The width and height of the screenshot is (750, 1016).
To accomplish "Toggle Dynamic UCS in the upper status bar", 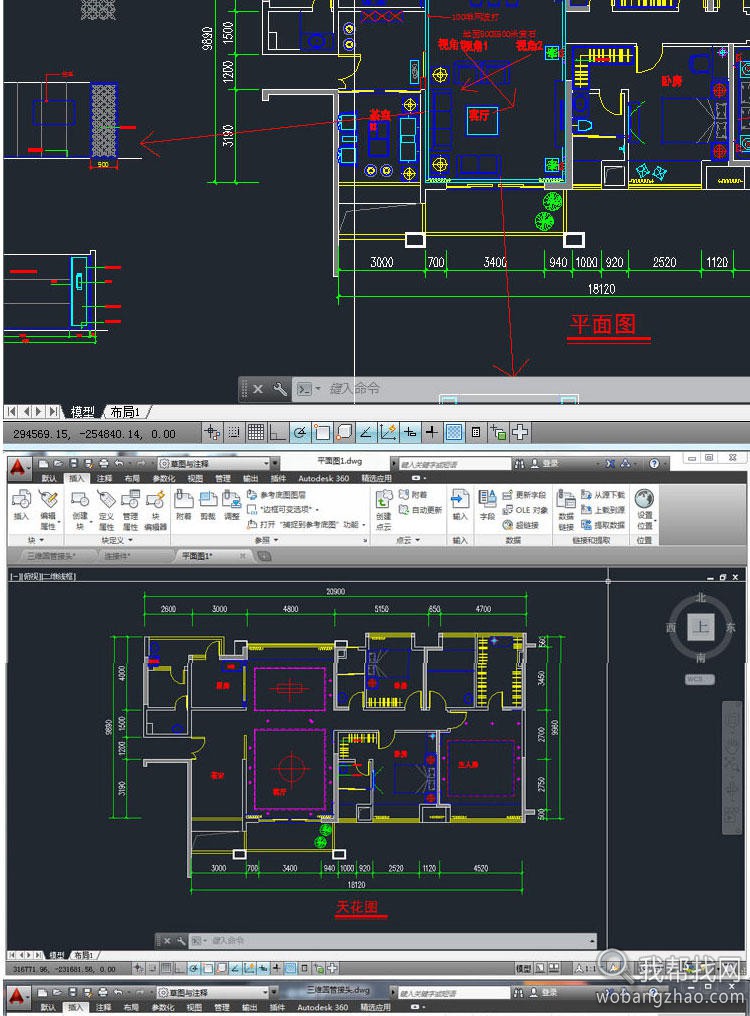I will pyautogui.click(x=388, y=432).
